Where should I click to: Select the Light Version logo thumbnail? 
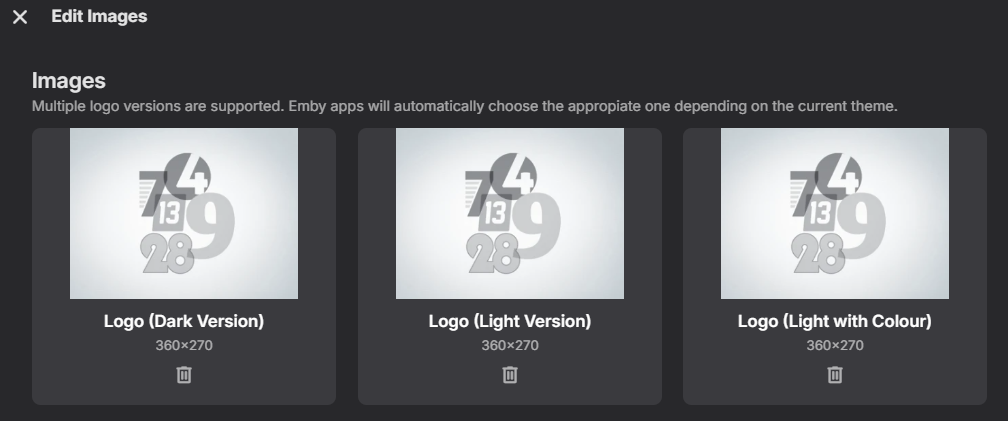[x=510, y=213]
